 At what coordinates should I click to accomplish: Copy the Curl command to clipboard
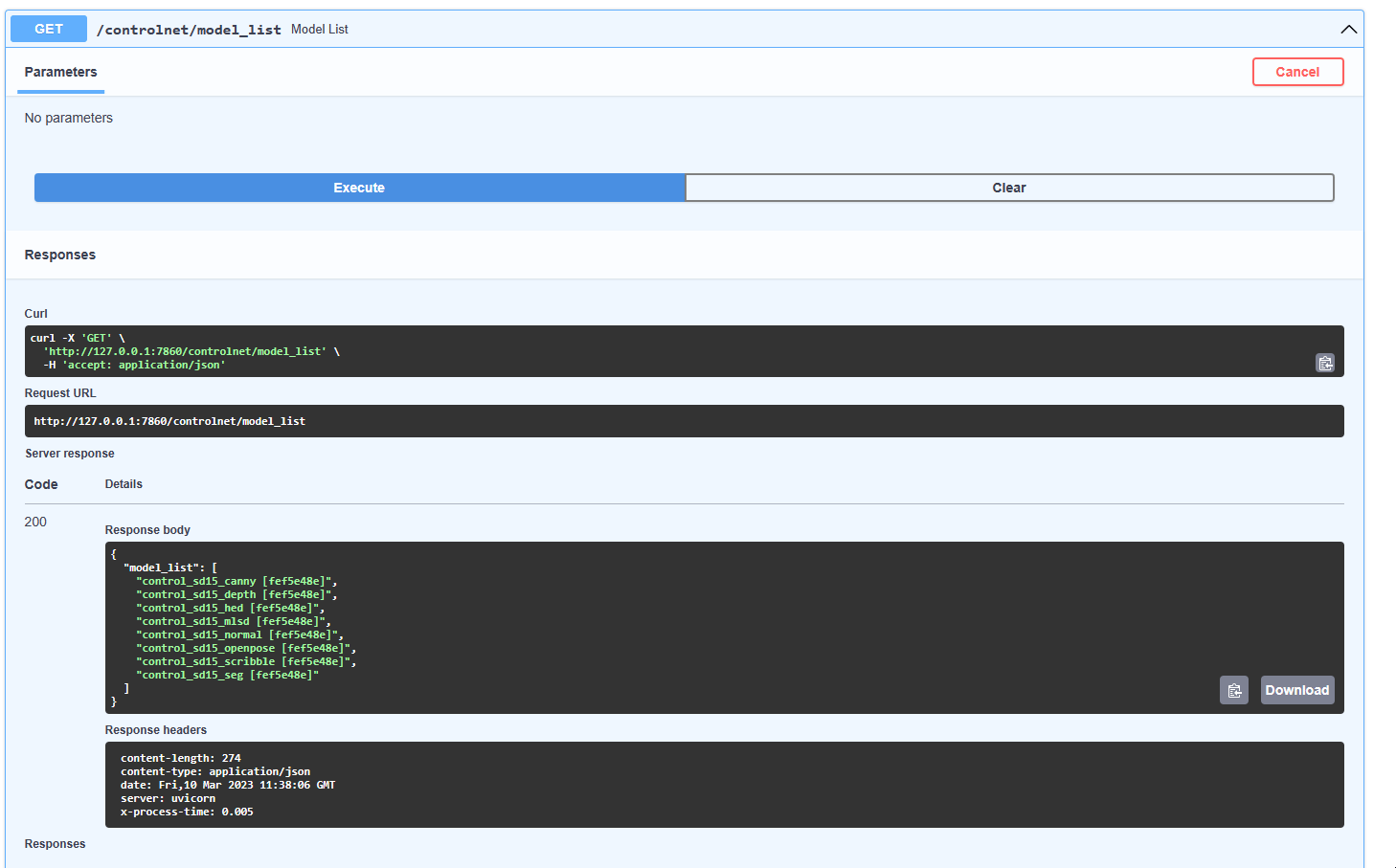pyautogui.click(x=1325, y=363)
